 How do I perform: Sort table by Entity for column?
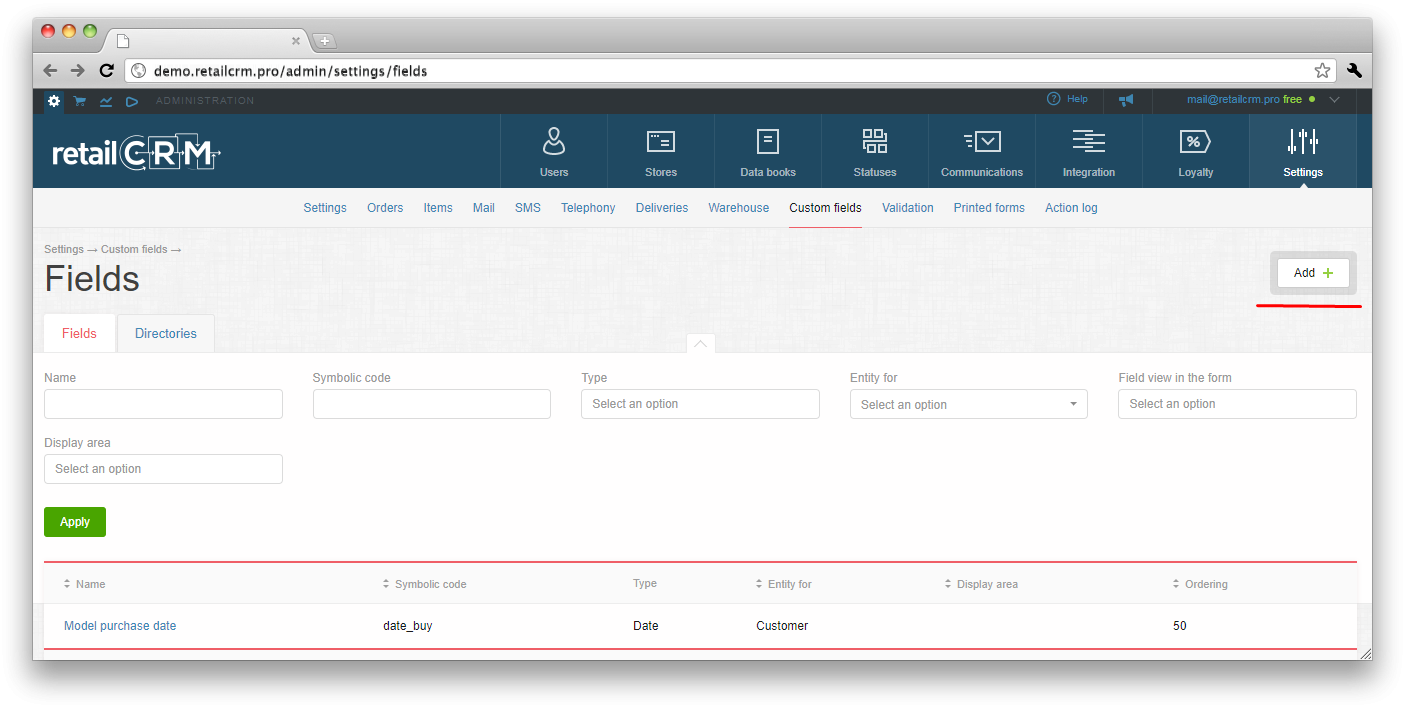783,584
